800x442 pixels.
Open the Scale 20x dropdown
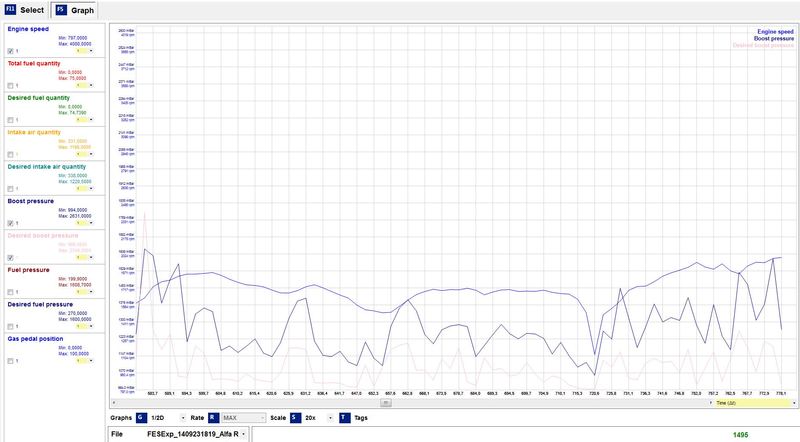click(x=328, y=417)
